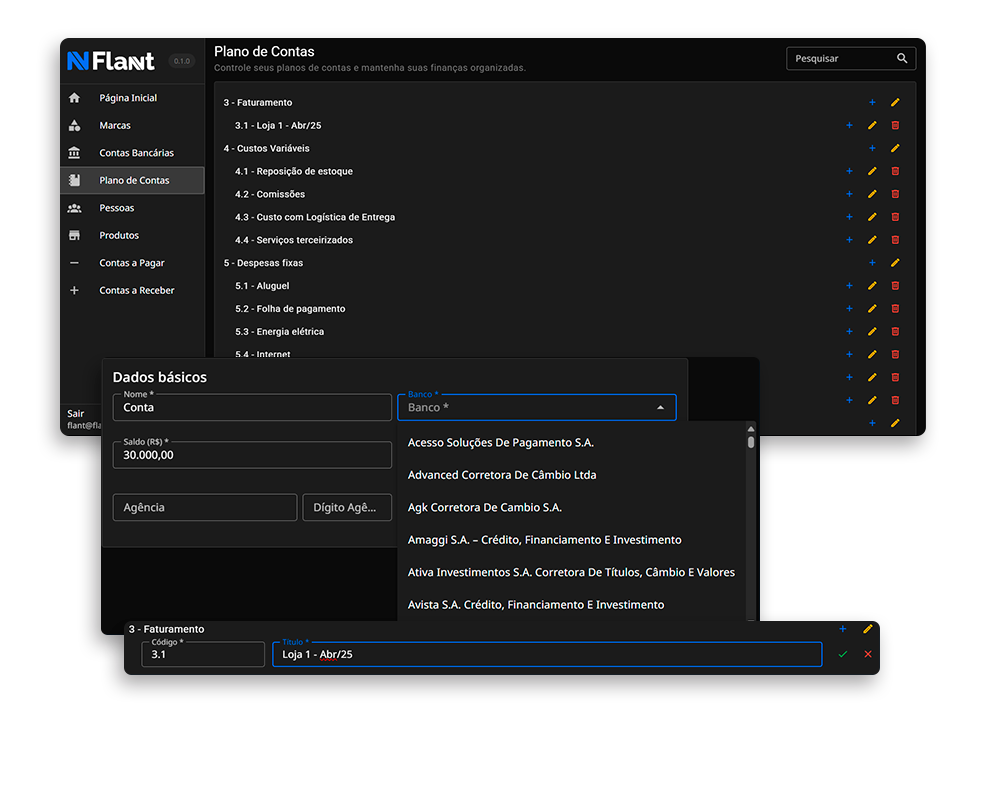The width and height of the screenshot is (1000, 800).
Task: Click the Agência input field
Action: point(204,507)
